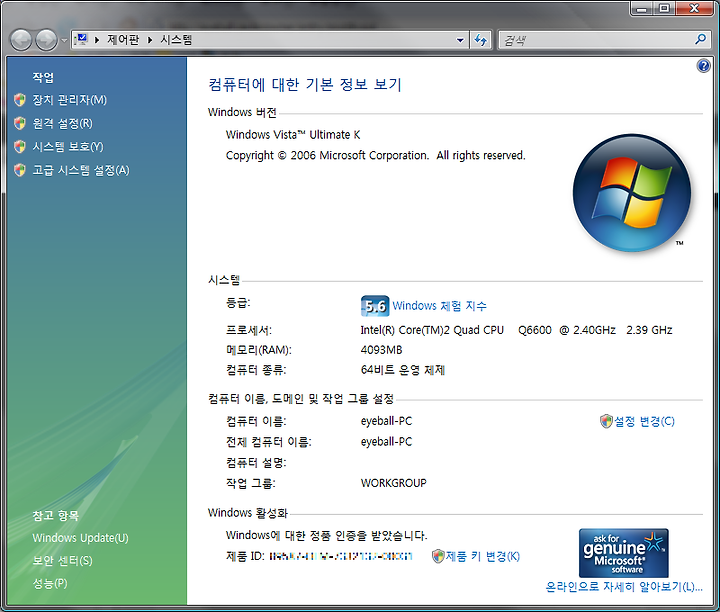Click the eyeball-PC value beside 컴퓨터 이름
The image size is (720, 612).
(x=386, y=421)
